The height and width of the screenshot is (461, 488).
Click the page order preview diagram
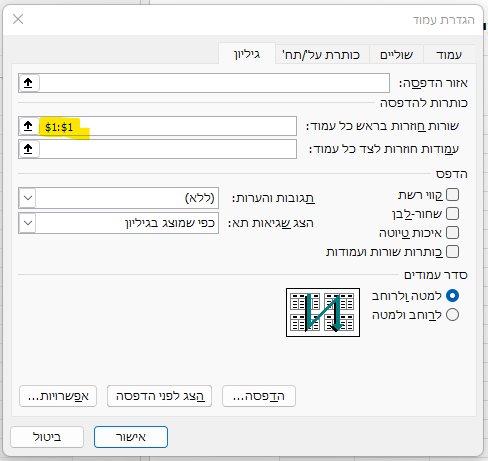click(x=323, y=312)
